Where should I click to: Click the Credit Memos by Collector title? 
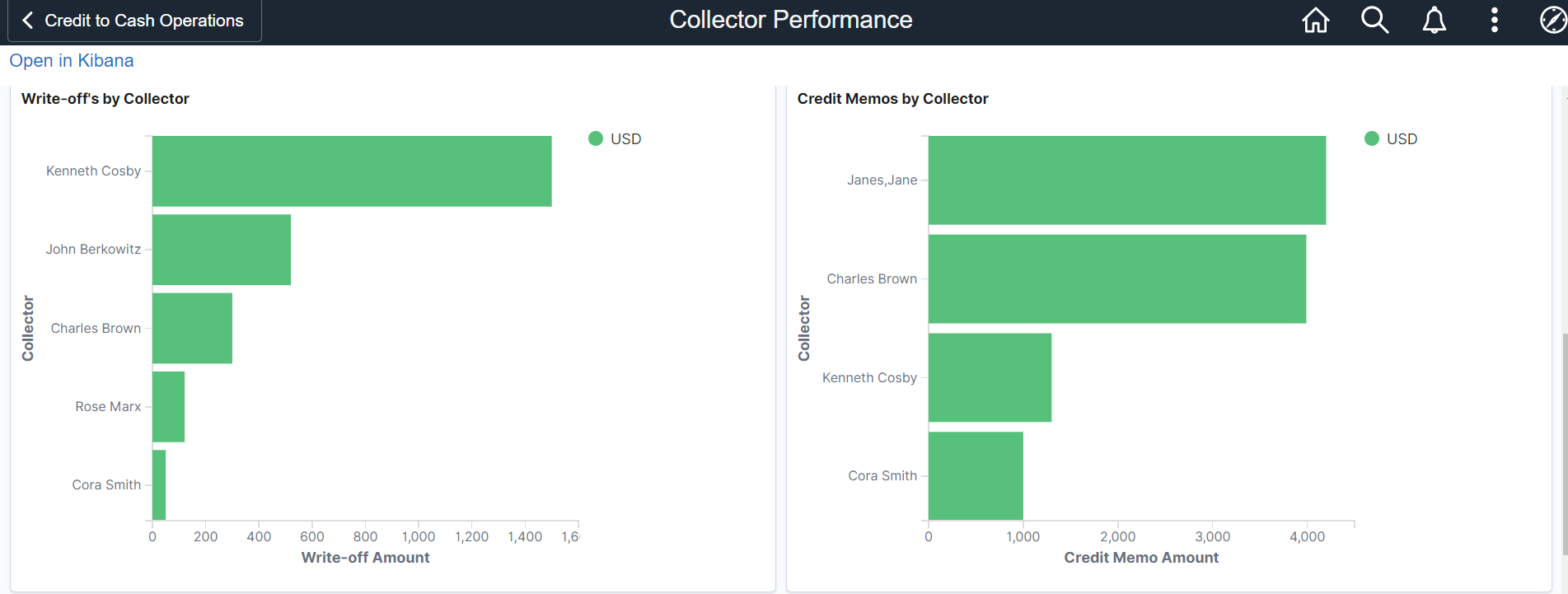(892, 99)
